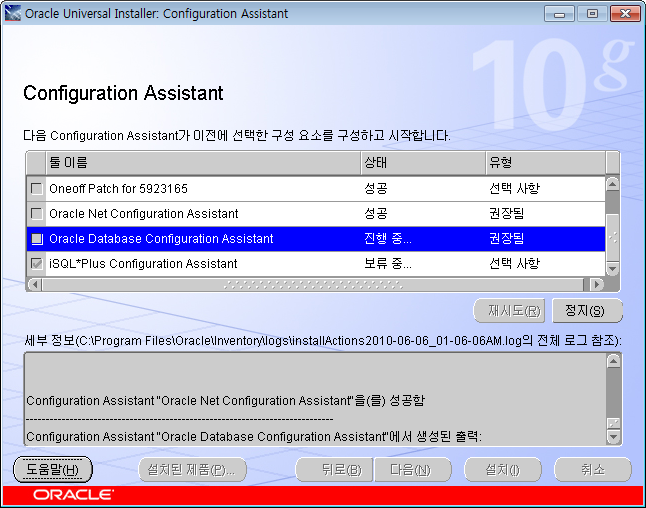Screen dimensions: 646x508
Task: Open help with the 도움말(H) button
Action: (x=53, y=469)
